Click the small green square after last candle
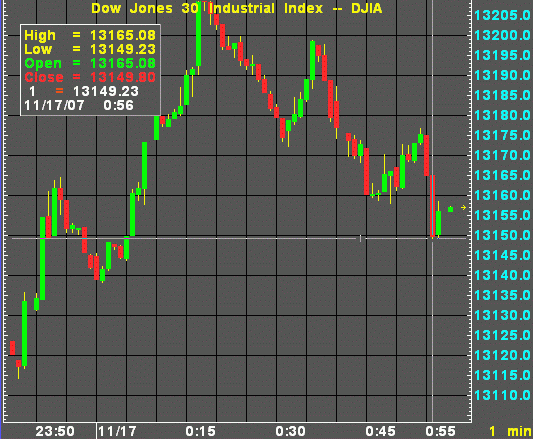Screen dimensions: 533x439 (451, 209)
